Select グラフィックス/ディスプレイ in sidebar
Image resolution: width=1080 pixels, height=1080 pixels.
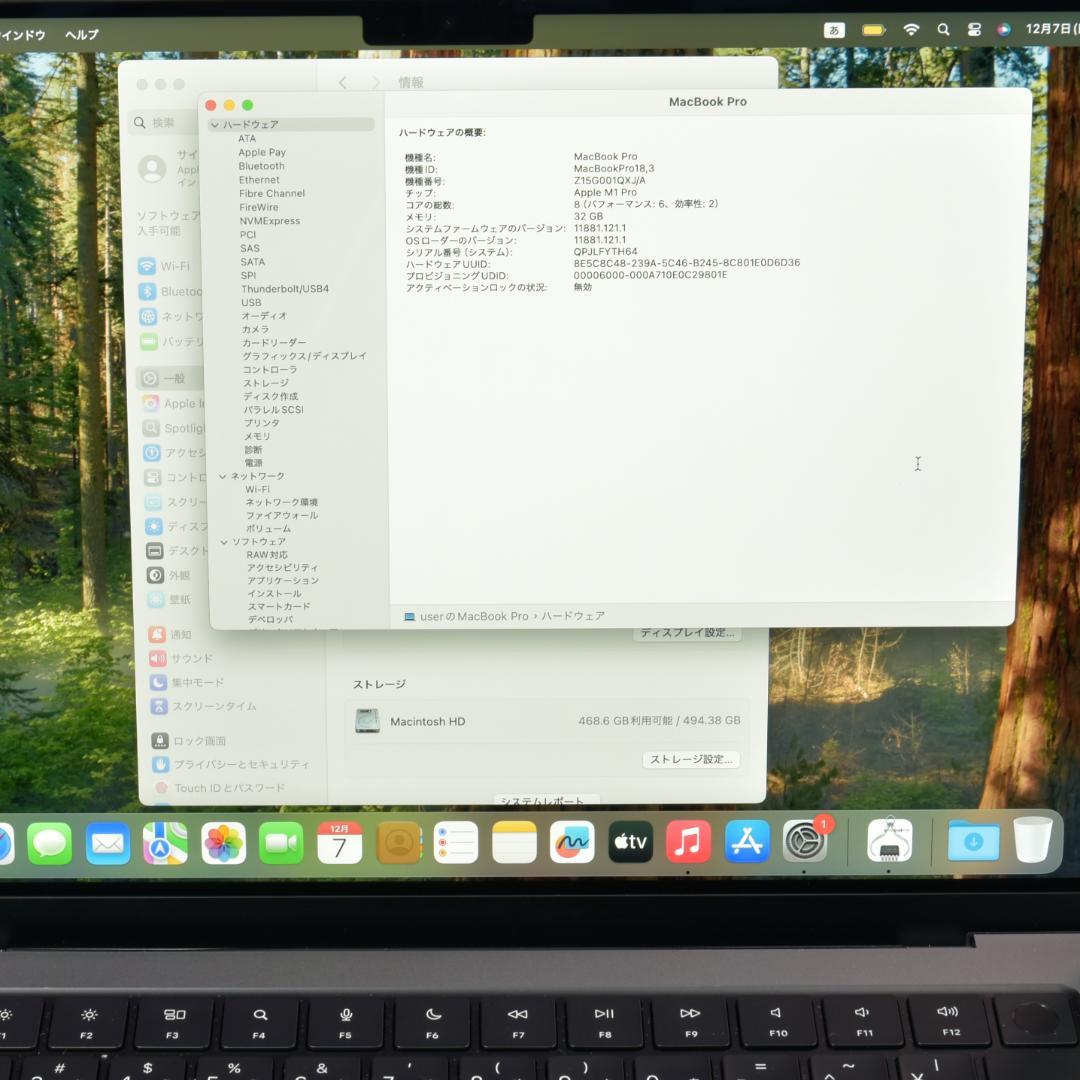[304, 356]
